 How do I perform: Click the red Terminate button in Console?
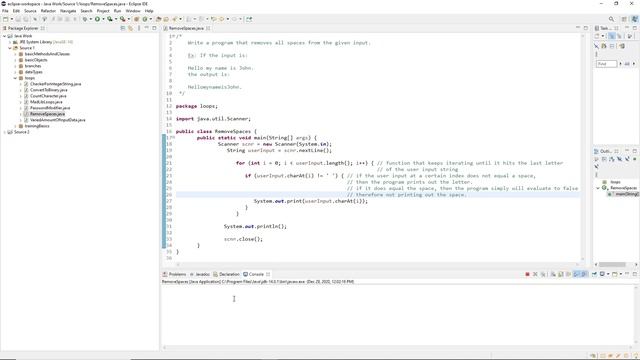click(x=527, y=274)
